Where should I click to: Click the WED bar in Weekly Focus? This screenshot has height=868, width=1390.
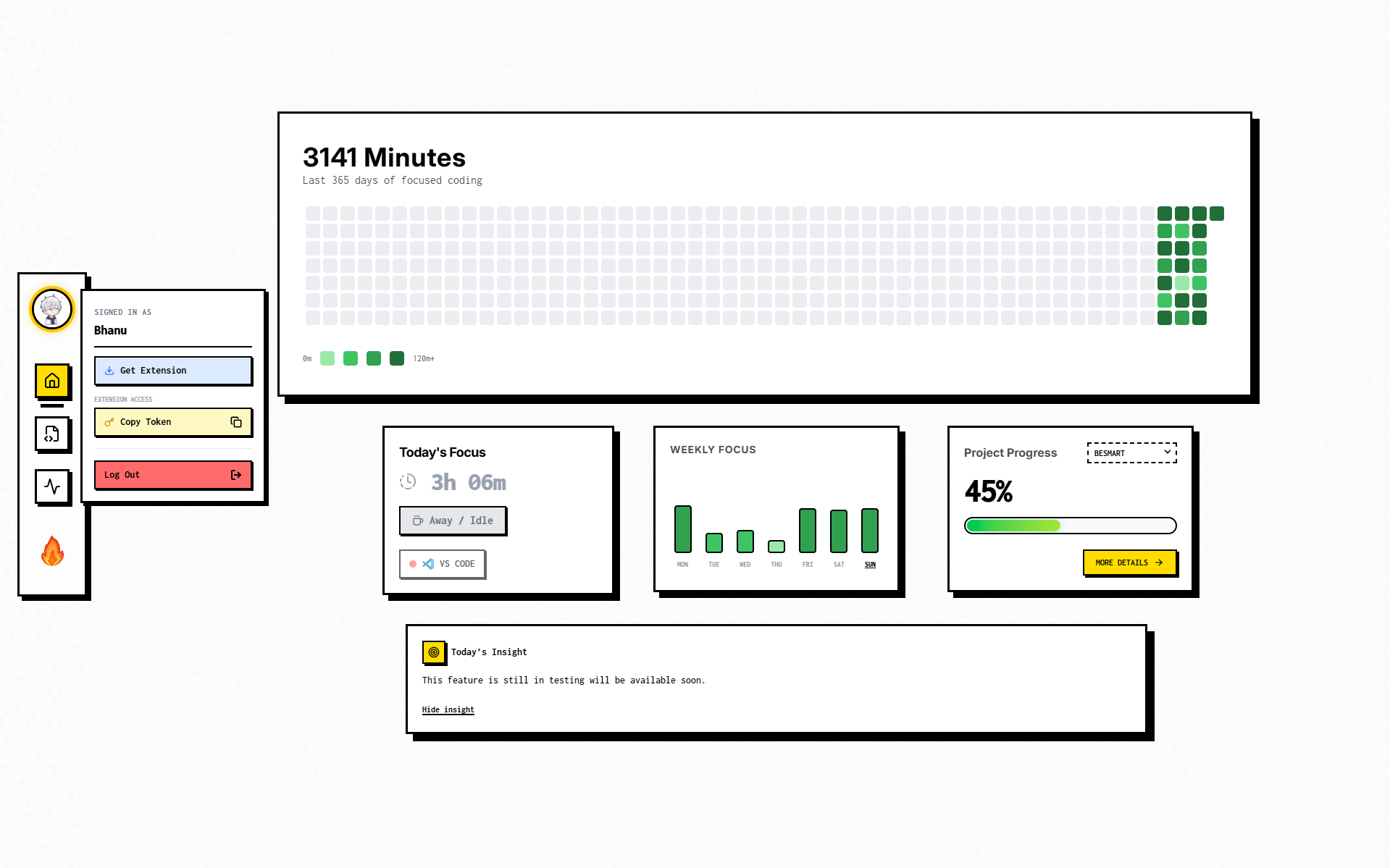coord(745,542)
